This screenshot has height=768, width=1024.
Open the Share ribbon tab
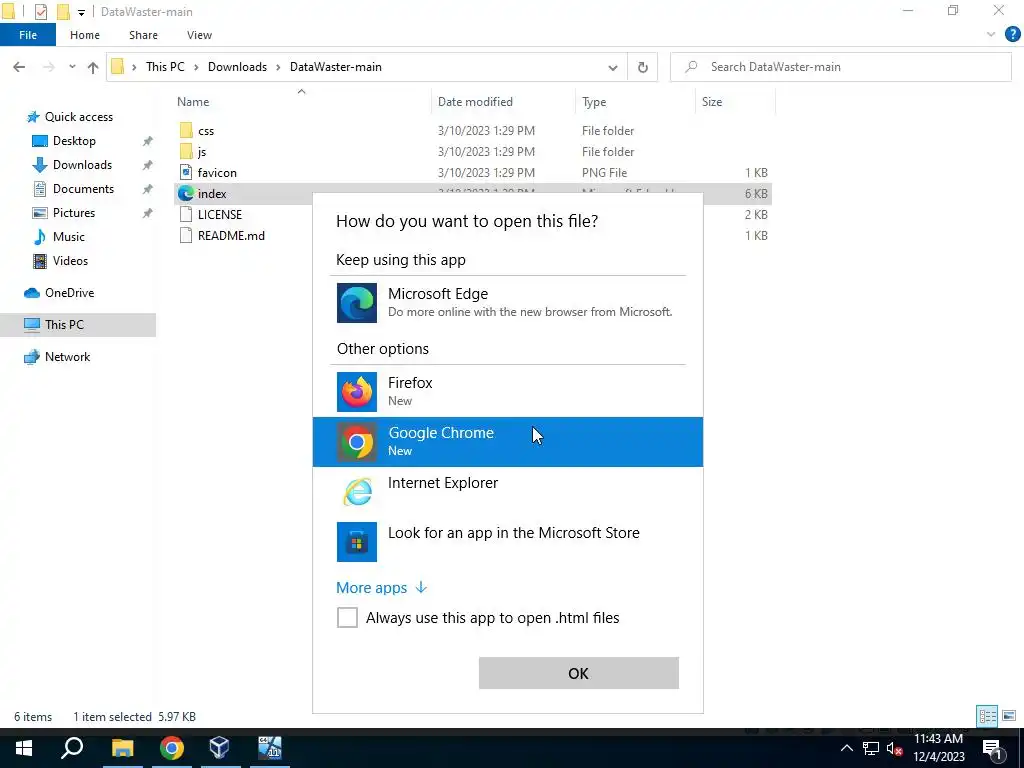(x=143, y=35)
